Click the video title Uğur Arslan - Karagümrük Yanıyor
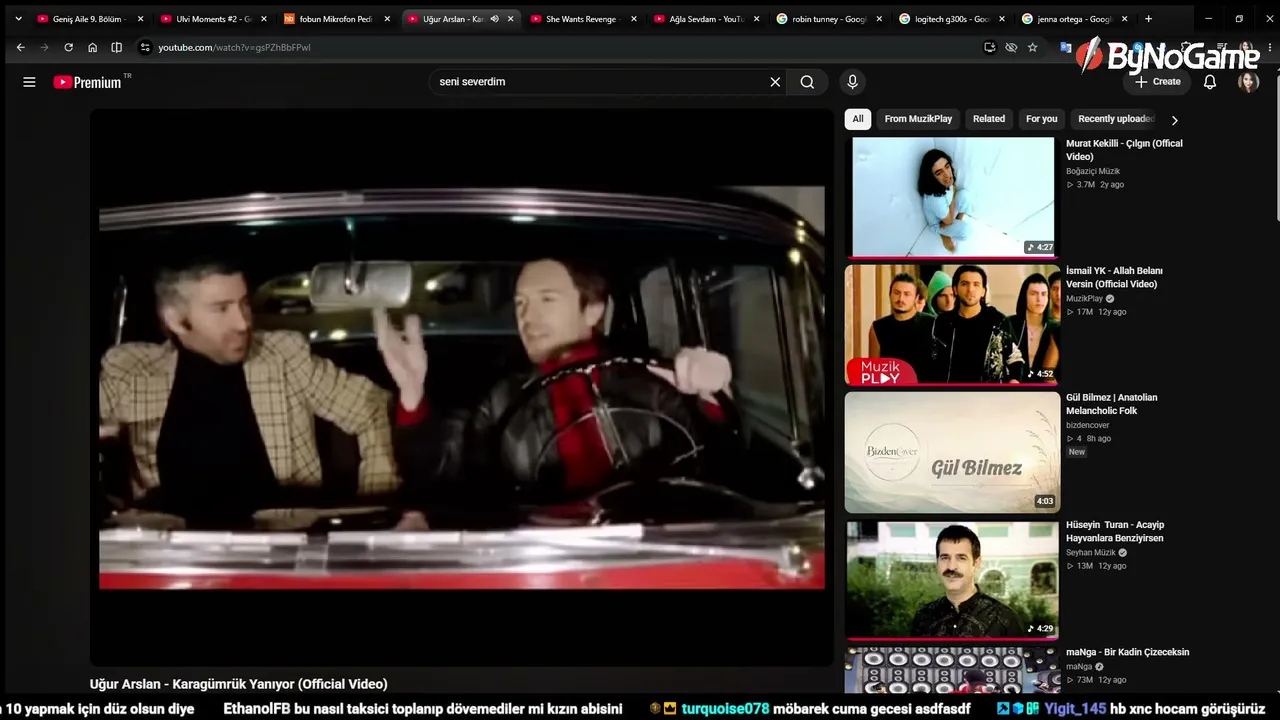 [x=238, y=684]
